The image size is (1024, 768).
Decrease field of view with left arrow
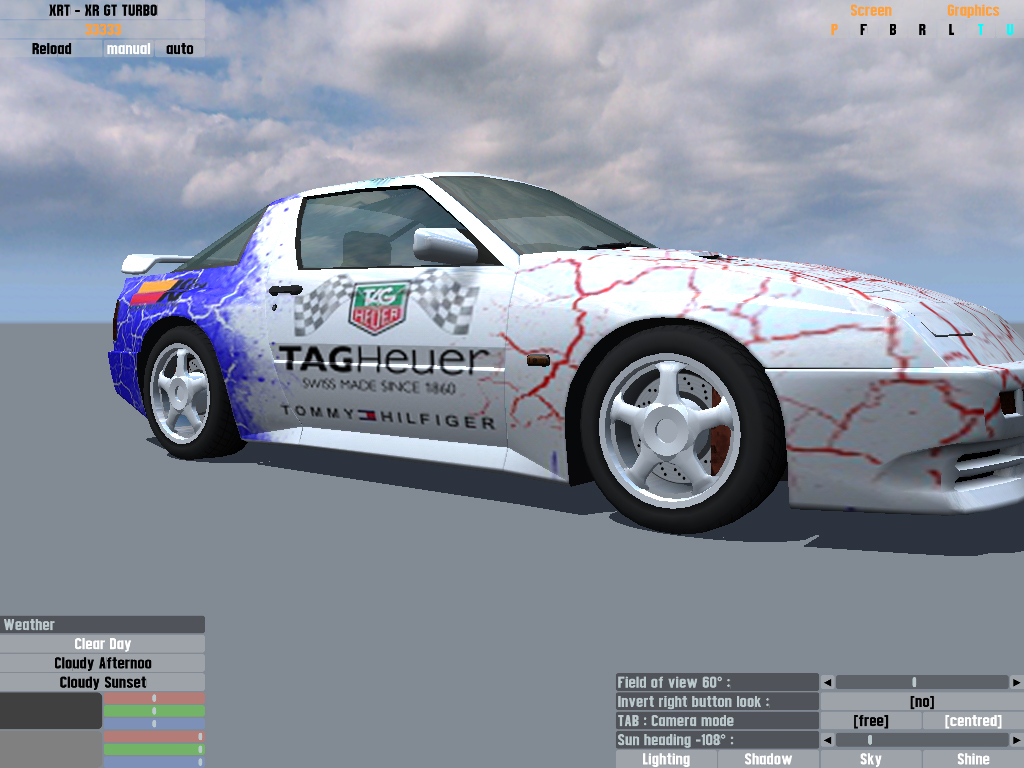(x=827, y=682)
